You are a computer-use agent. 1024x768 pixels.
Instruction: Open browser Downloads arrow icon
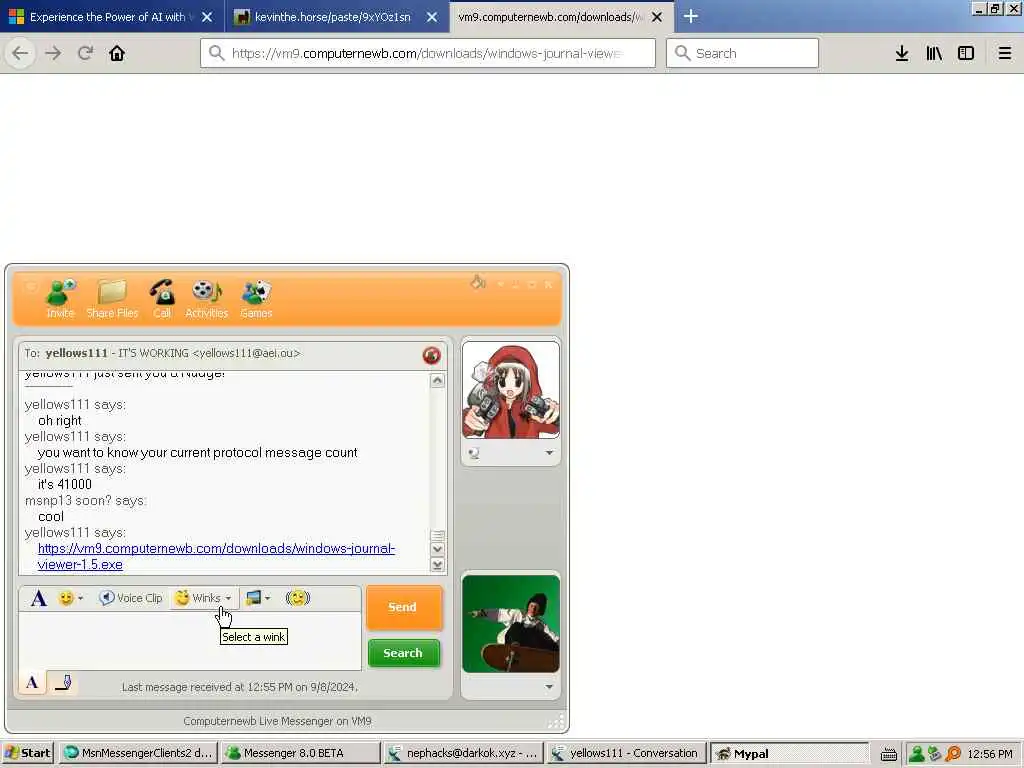pyautogui.click(x=902, y=53)
